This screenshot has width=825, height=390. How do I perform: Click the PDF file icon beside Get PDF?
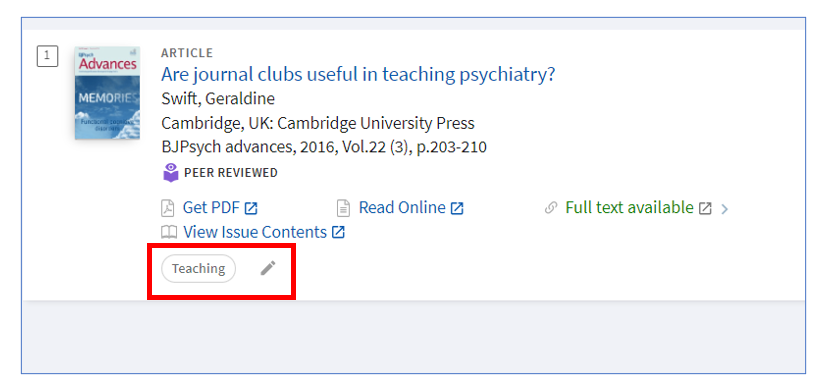point(167,208)
